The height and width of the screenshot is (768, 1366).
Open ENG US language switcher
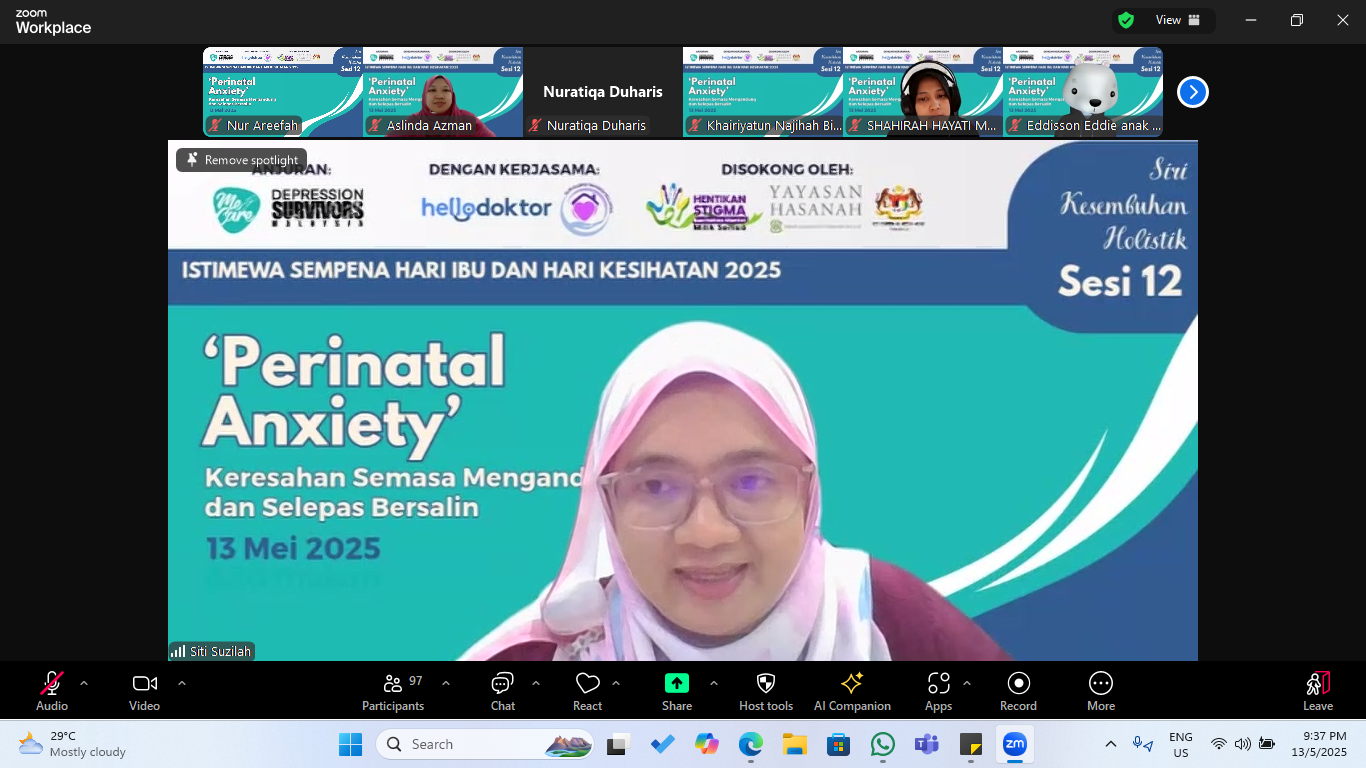[1180, 744]
